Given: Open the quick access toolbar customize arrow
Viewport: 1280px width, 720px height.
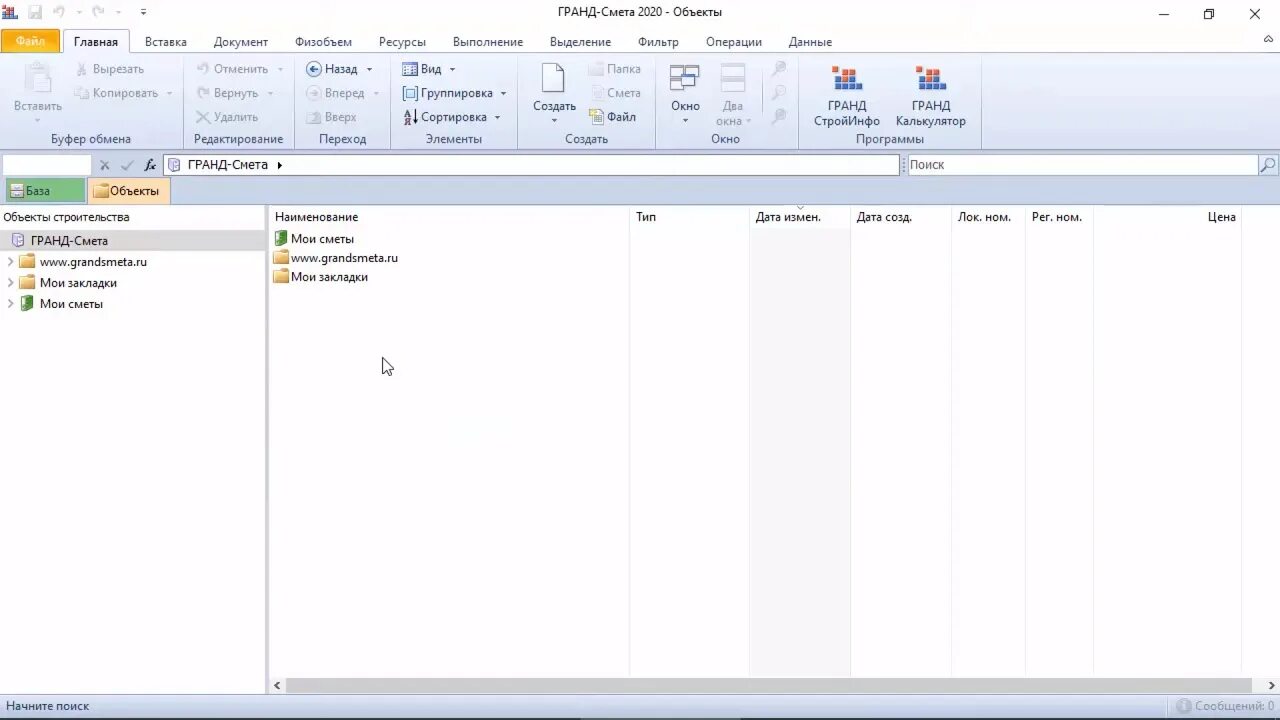Looking at the screenshot, I should (x=143, y=12).
